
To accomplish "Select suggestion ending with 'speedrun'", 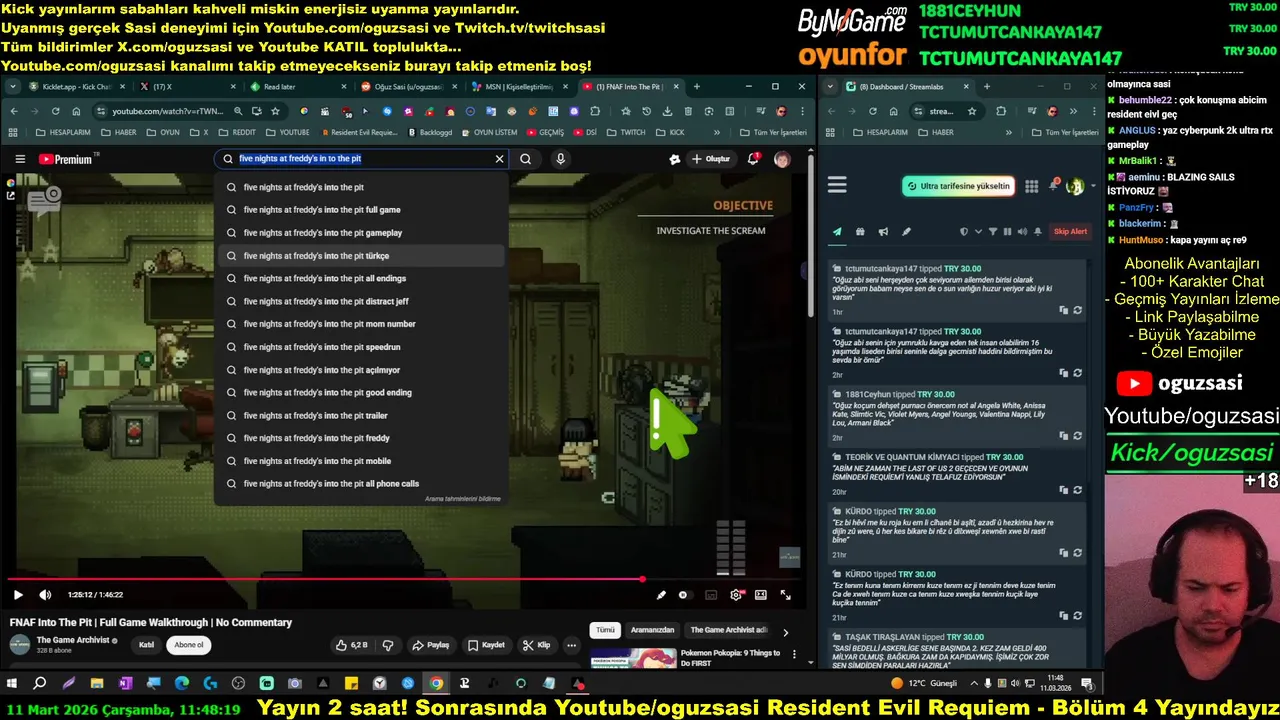I will 360,347.
